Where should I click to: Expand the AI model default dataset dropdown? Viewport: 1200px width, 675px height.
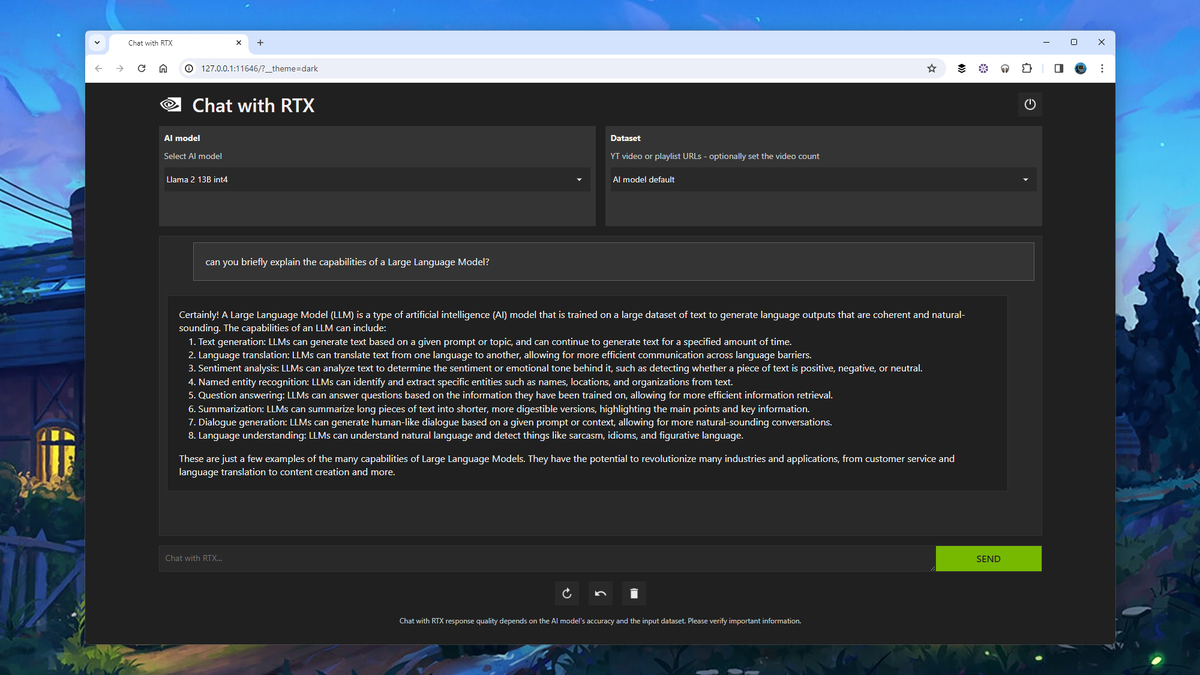pyautogui.click(x=821, y=180)
